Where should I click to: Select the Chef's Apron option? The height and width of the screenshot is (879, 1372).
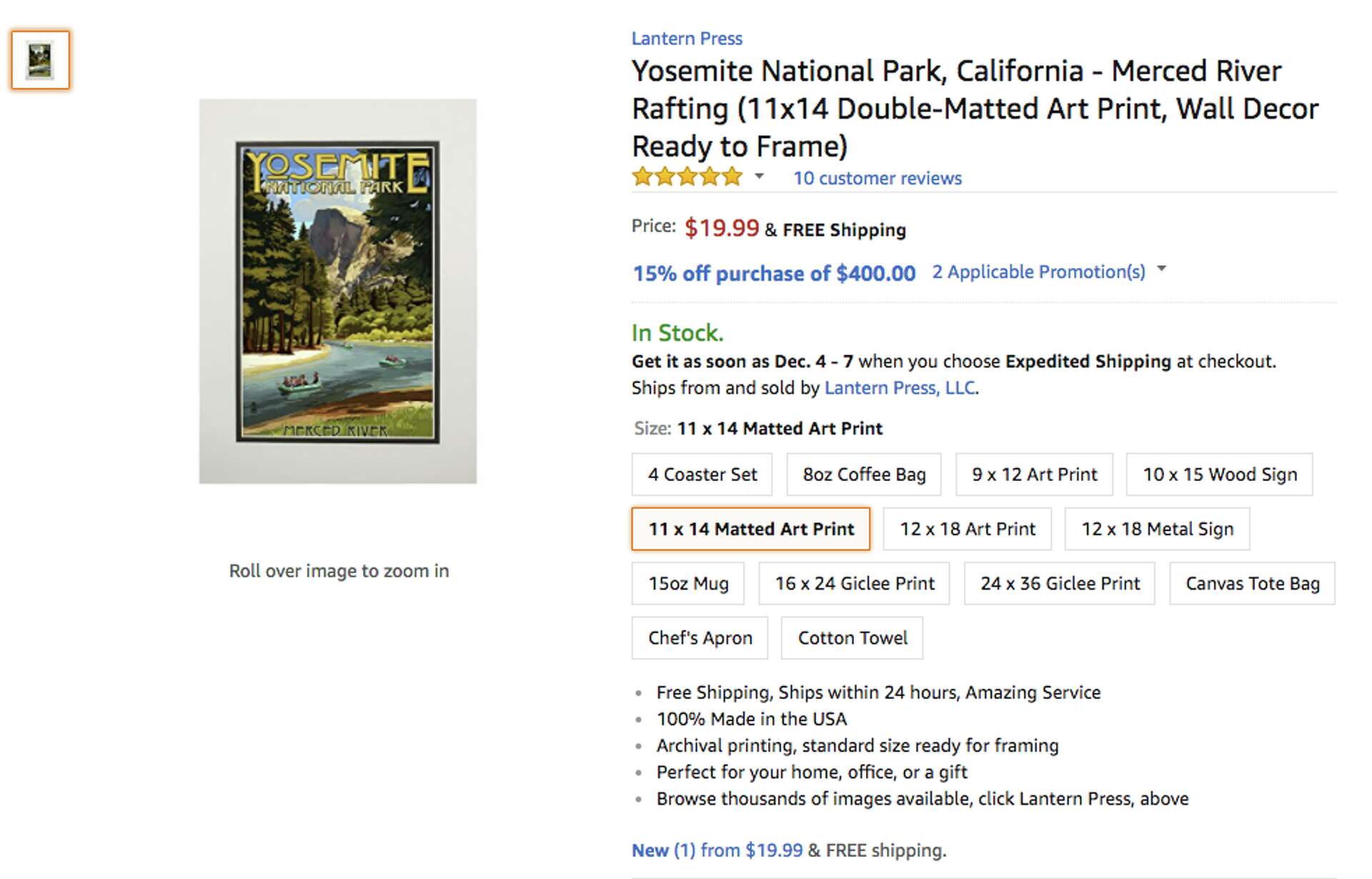pos(699,637)
